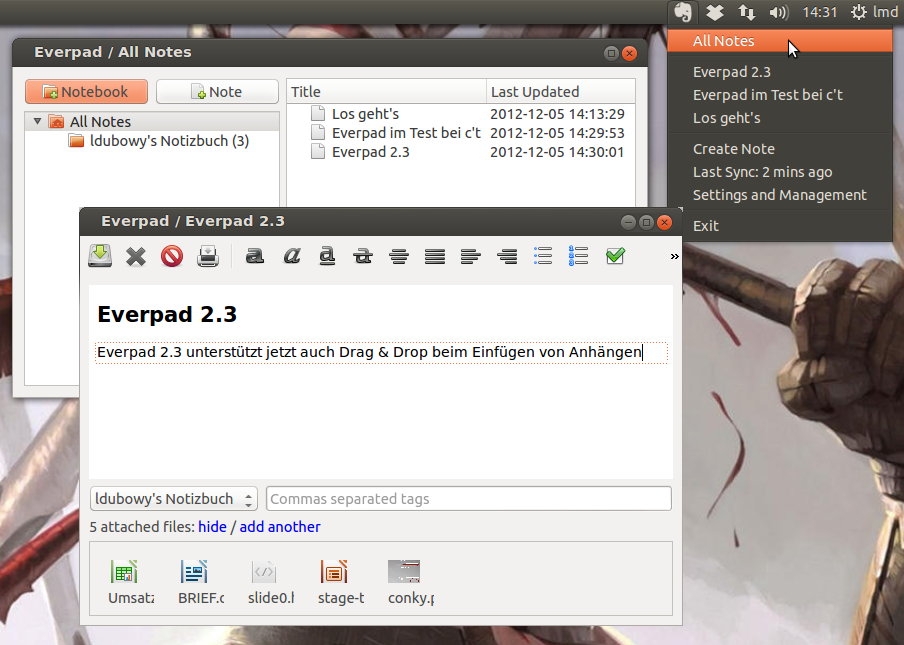Apply italic formatting in note editor

click(292, 255)
